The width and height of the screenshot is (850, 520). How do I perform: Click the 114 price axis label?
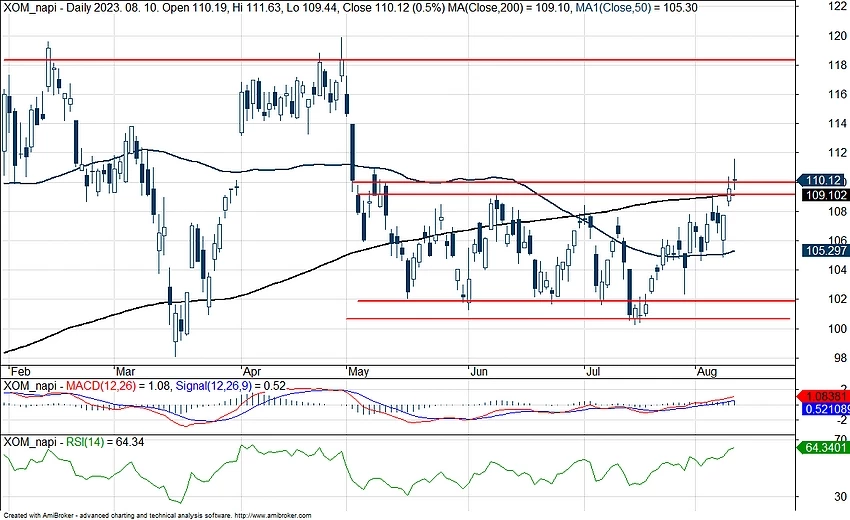(x=838, y=124)
